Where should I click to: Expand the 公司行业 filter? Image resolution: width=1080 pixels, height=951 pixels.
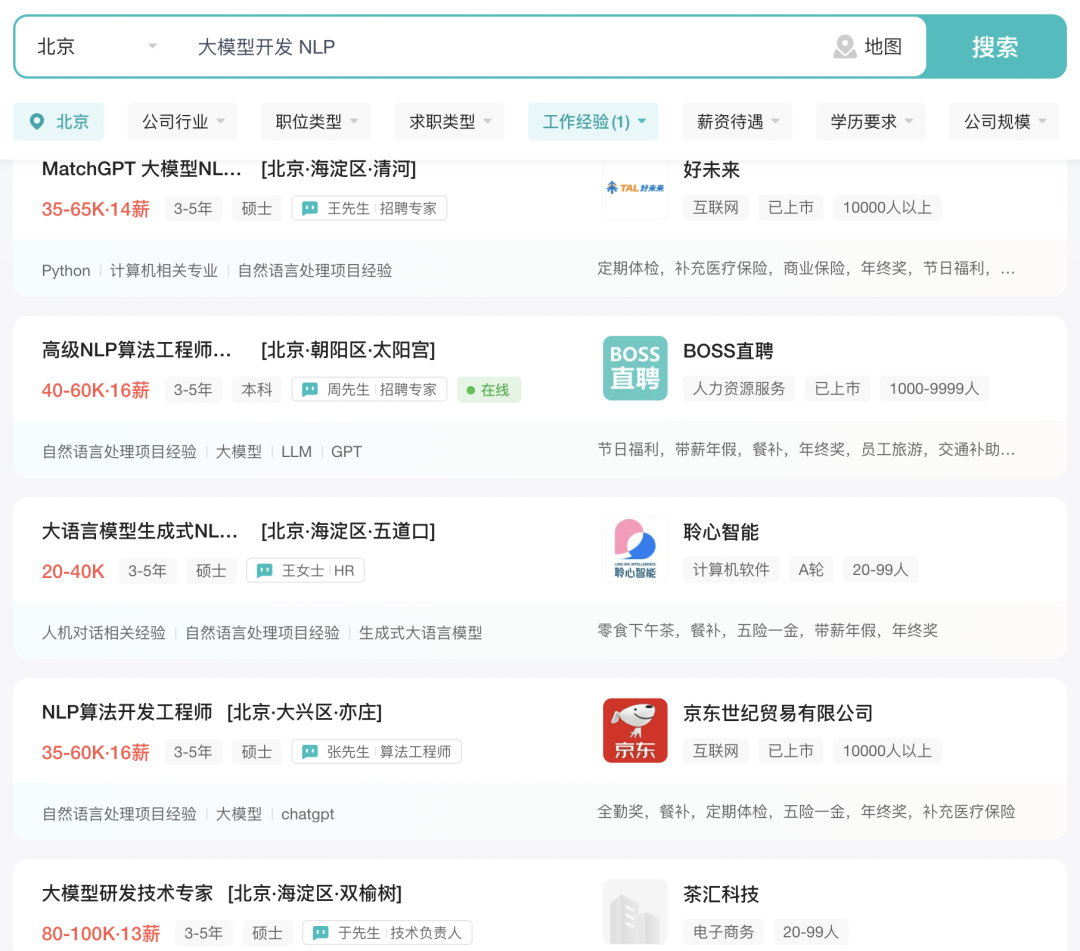pos(183,122)
